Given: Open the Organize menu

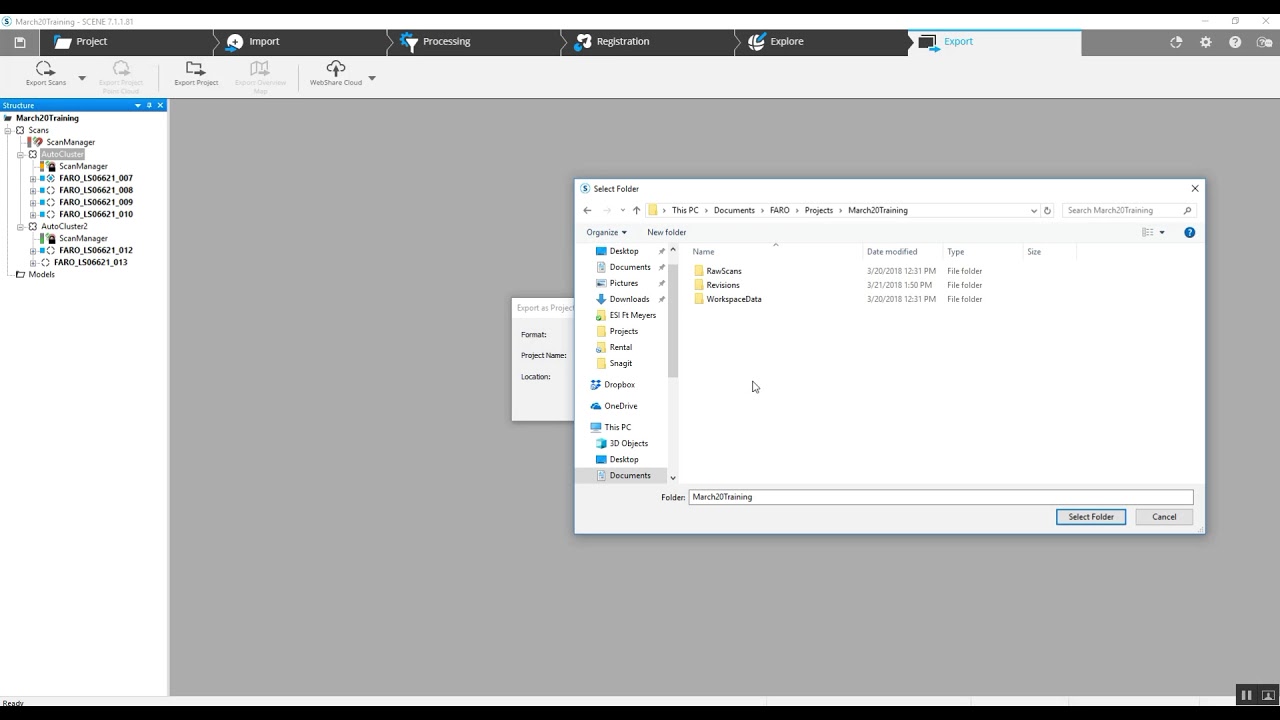Looking at the screenshot, I should click(606, 232).
